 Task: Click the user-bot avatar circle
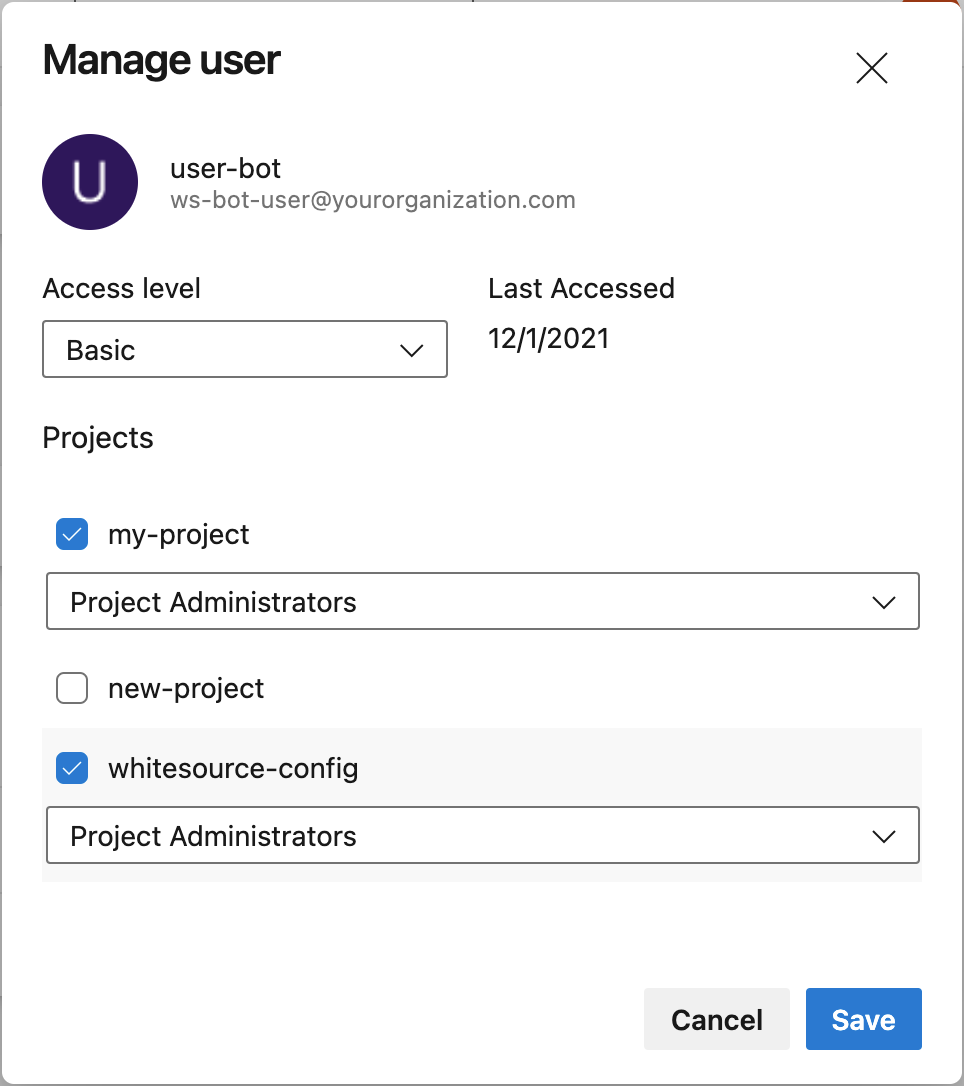click(x=90, y=182)
